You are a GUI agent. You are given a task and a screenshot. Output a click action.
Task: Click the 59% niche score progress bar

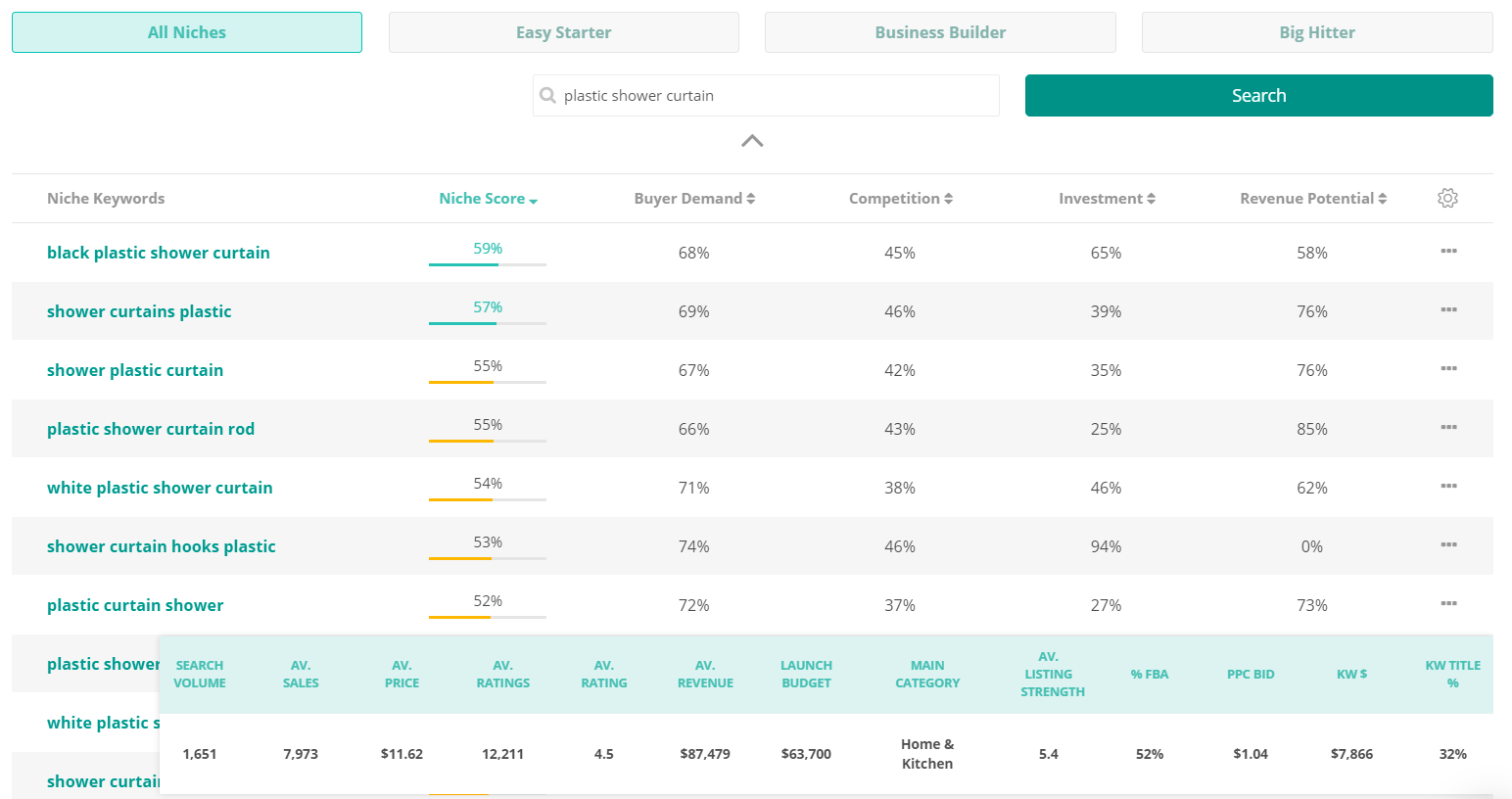488,264
